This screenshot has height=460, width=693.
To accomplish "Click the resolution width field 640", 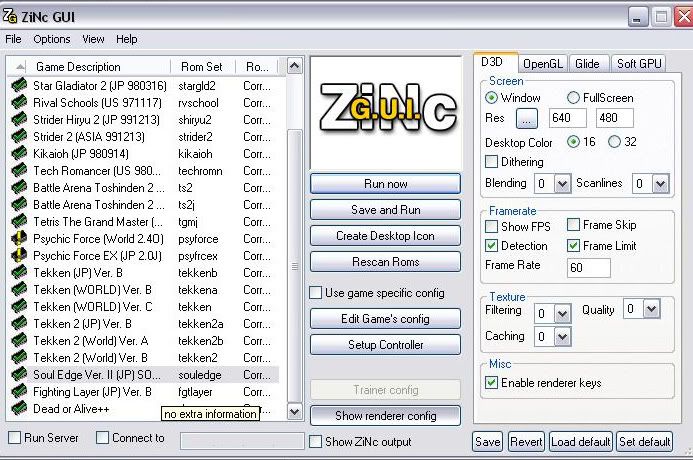I will tap(567, 118).
